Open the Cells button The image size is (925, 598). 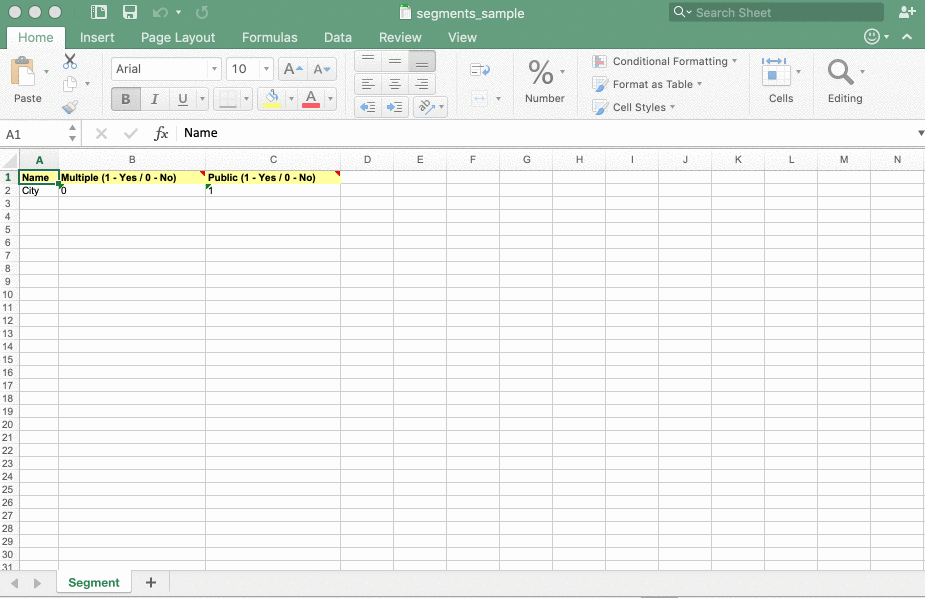781,81
